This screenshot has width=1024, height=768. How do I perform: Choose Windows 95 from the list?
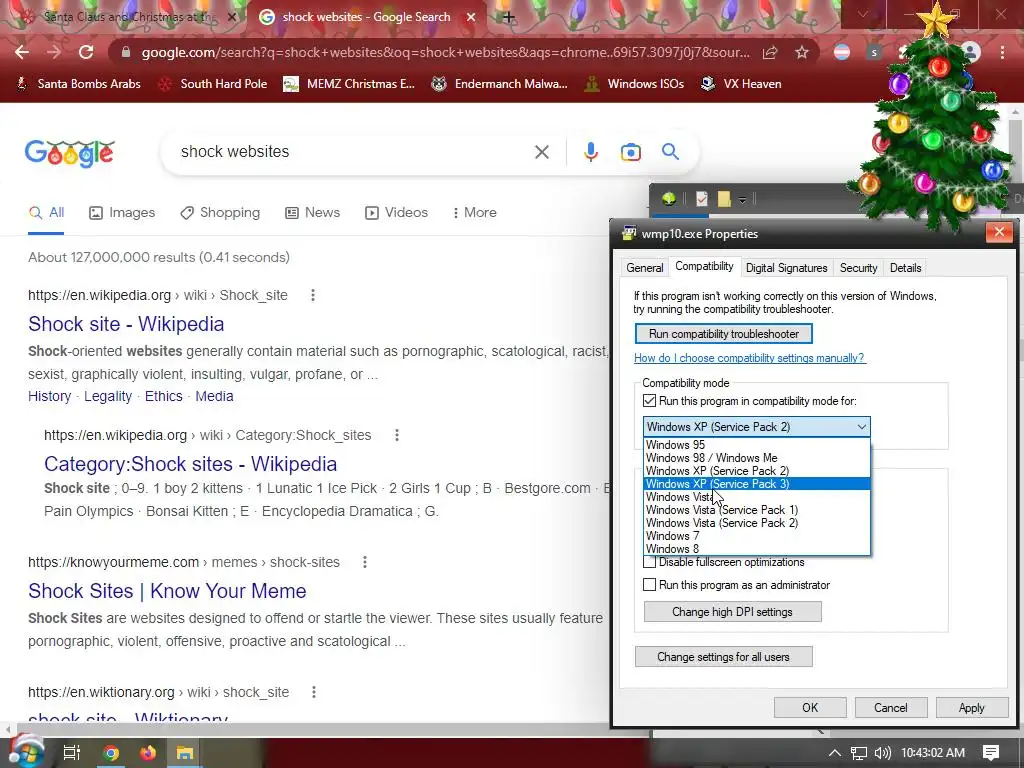pos(757,445)
